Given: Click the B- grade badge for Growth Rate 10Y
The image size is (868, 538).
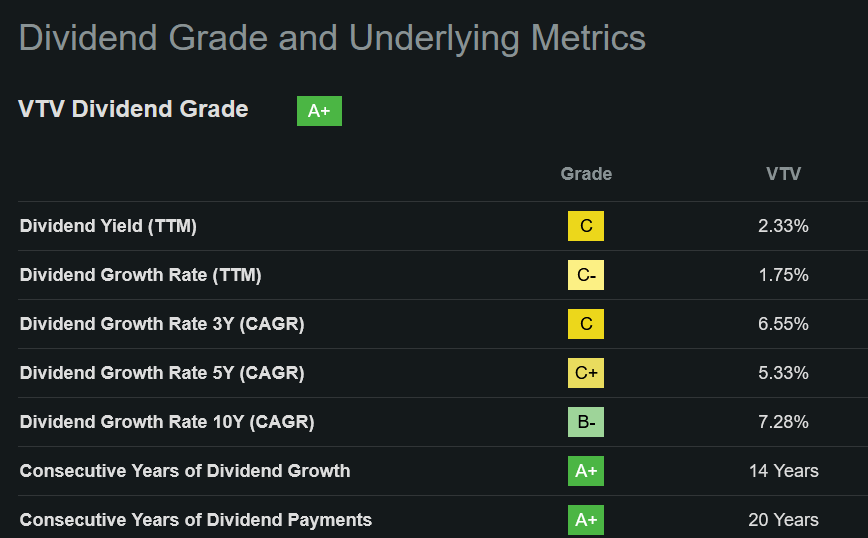Looking at the screenshot, I should [x=586, y=422].
